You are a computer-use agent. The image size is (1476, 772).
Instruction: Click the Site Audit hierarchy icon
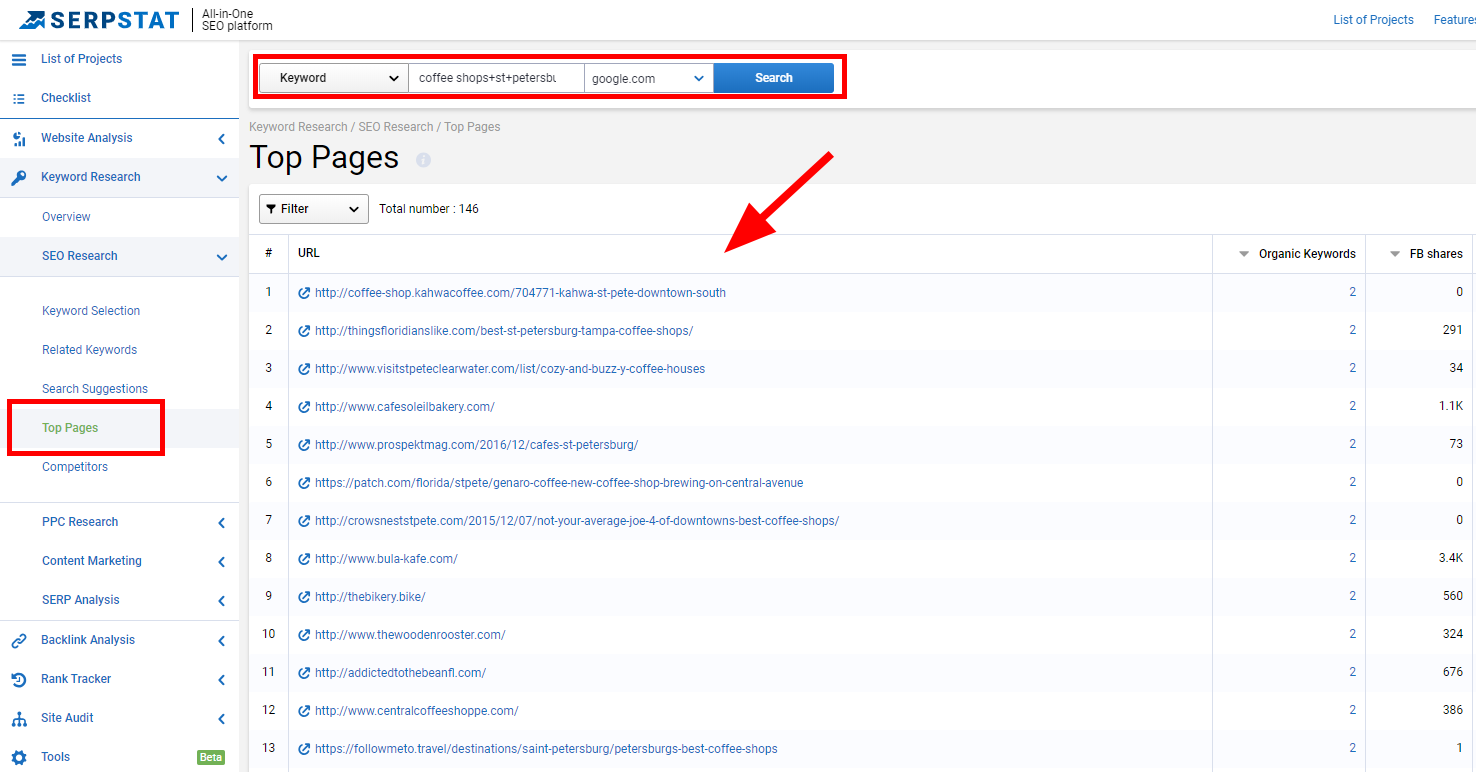coord(18,718)
